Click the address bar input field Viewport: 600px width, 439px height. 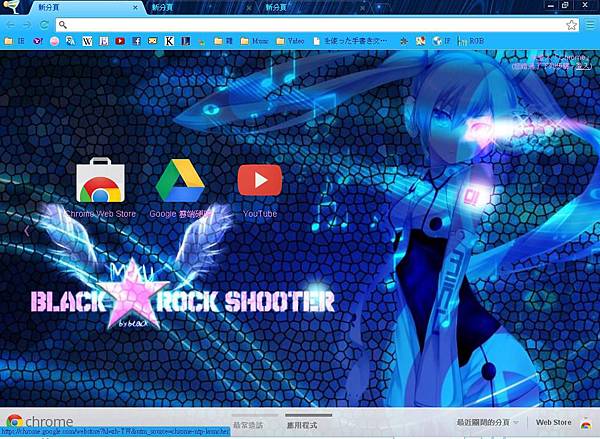tap(316, 25)
